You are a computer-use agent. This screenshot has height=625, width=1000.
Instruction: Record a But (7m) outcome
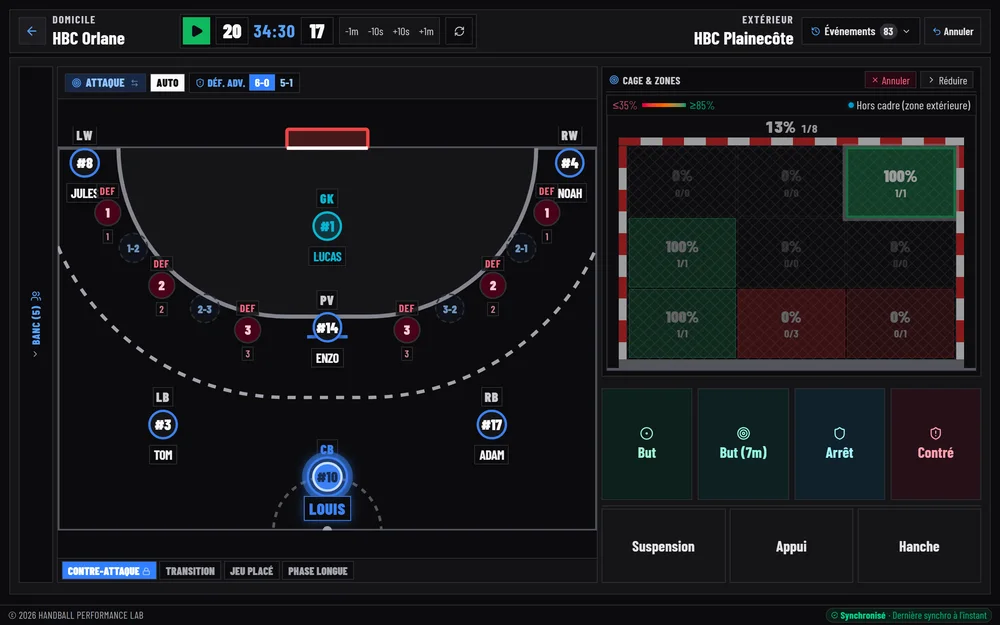point(743,444)
